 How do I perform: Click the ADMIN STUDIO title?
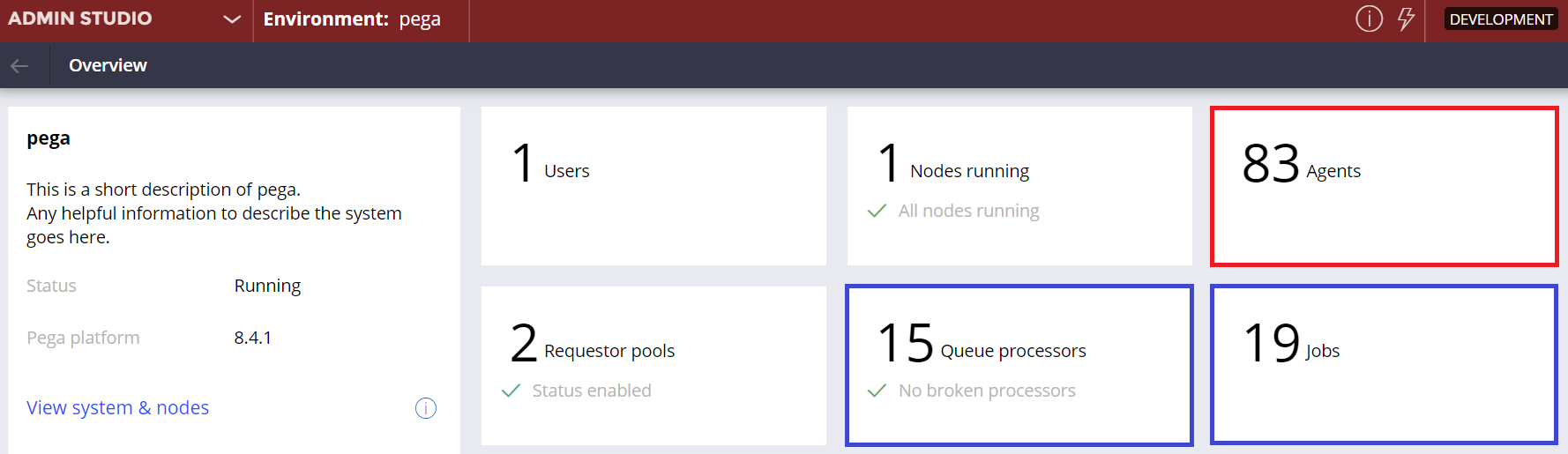click(x=80, y=19)
